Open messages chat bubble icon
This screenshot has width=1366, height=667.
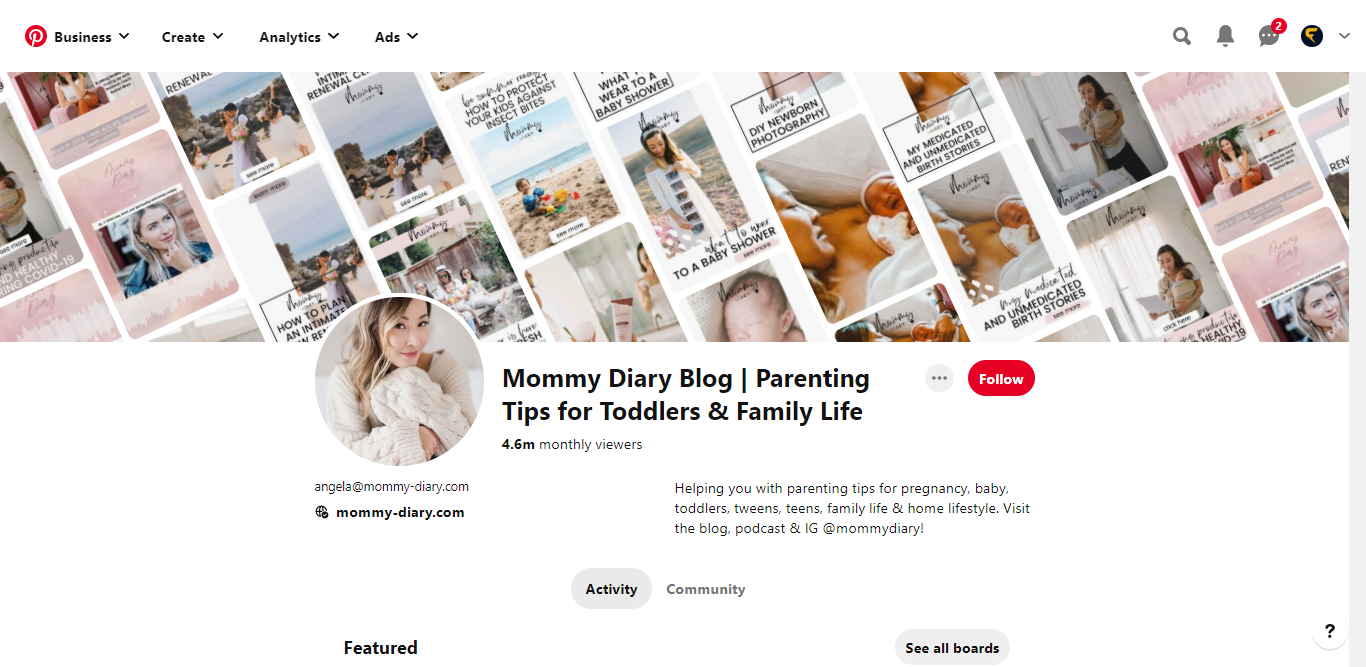point(1269,37)
